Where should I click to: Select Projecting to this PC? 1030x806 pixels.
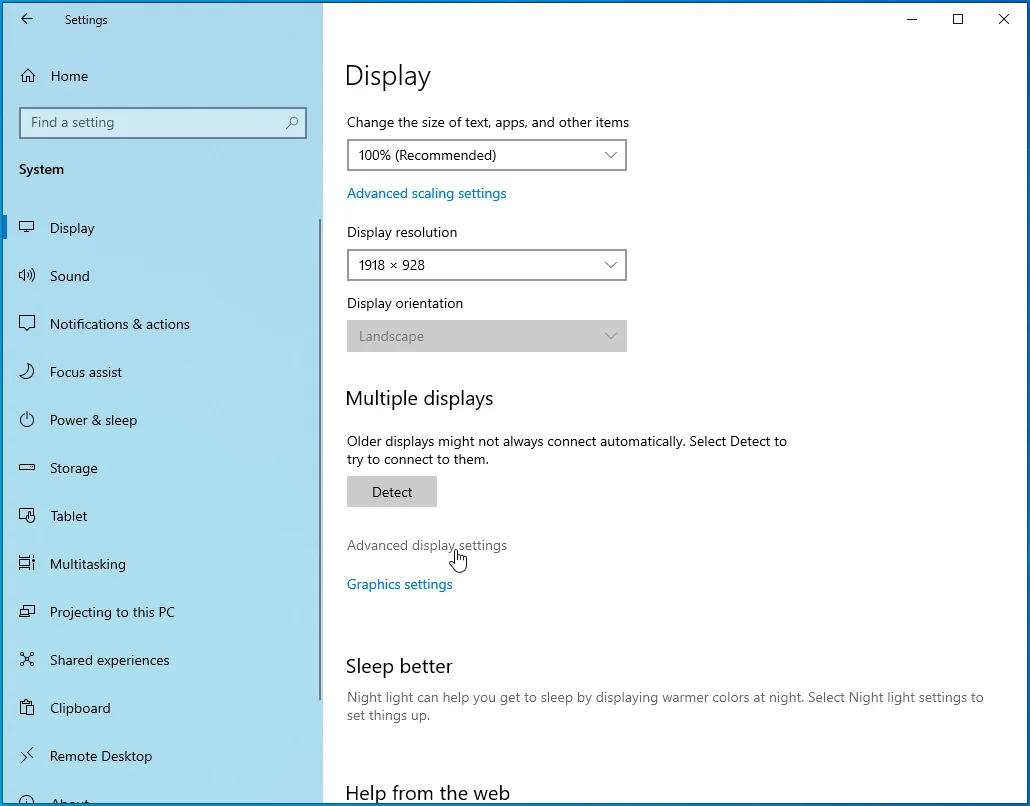click(x=162, y=612)
